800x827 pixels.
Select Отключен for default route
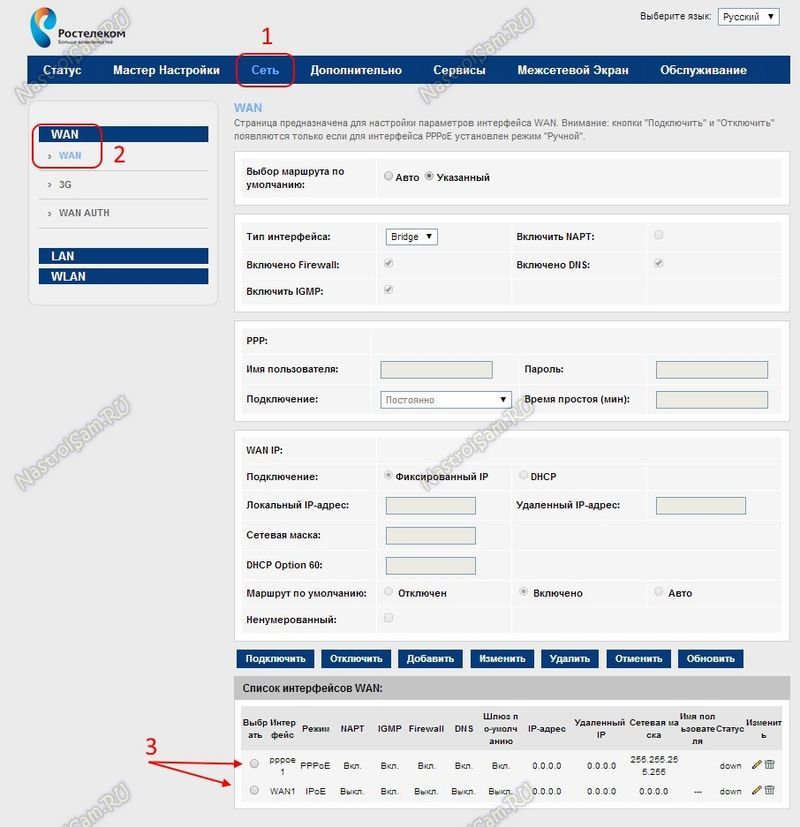389,592
